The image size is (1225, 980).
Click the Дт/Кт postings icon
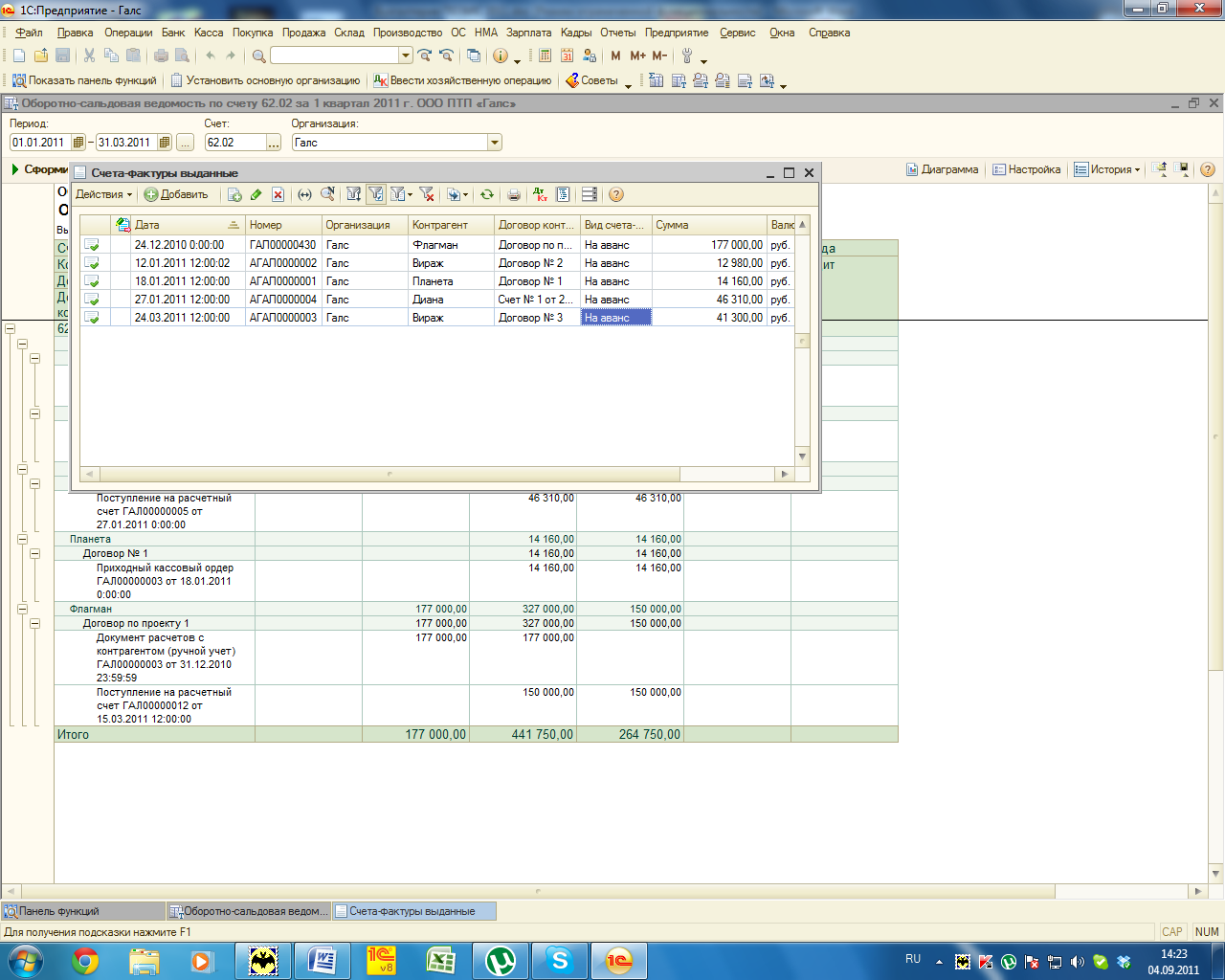pyautogui.click(x=541, y=194)
